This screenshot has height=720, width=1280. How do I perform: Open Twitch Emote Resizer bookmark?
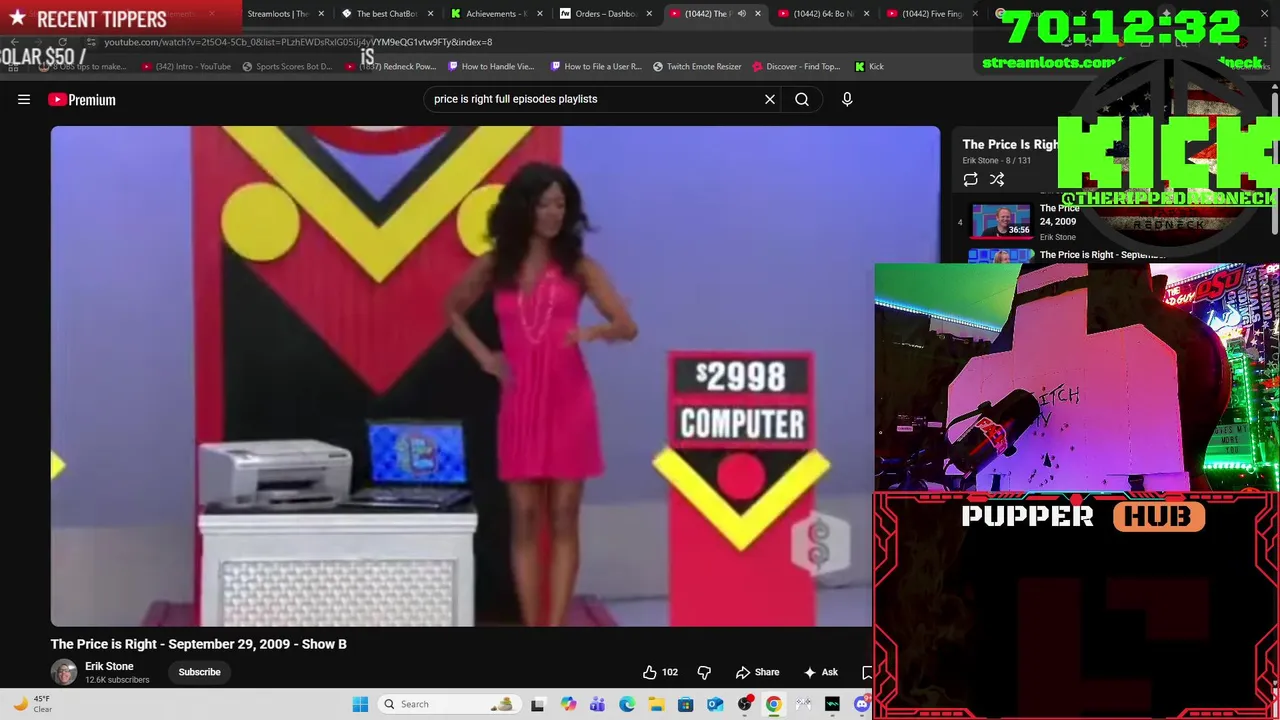point(697,66)
